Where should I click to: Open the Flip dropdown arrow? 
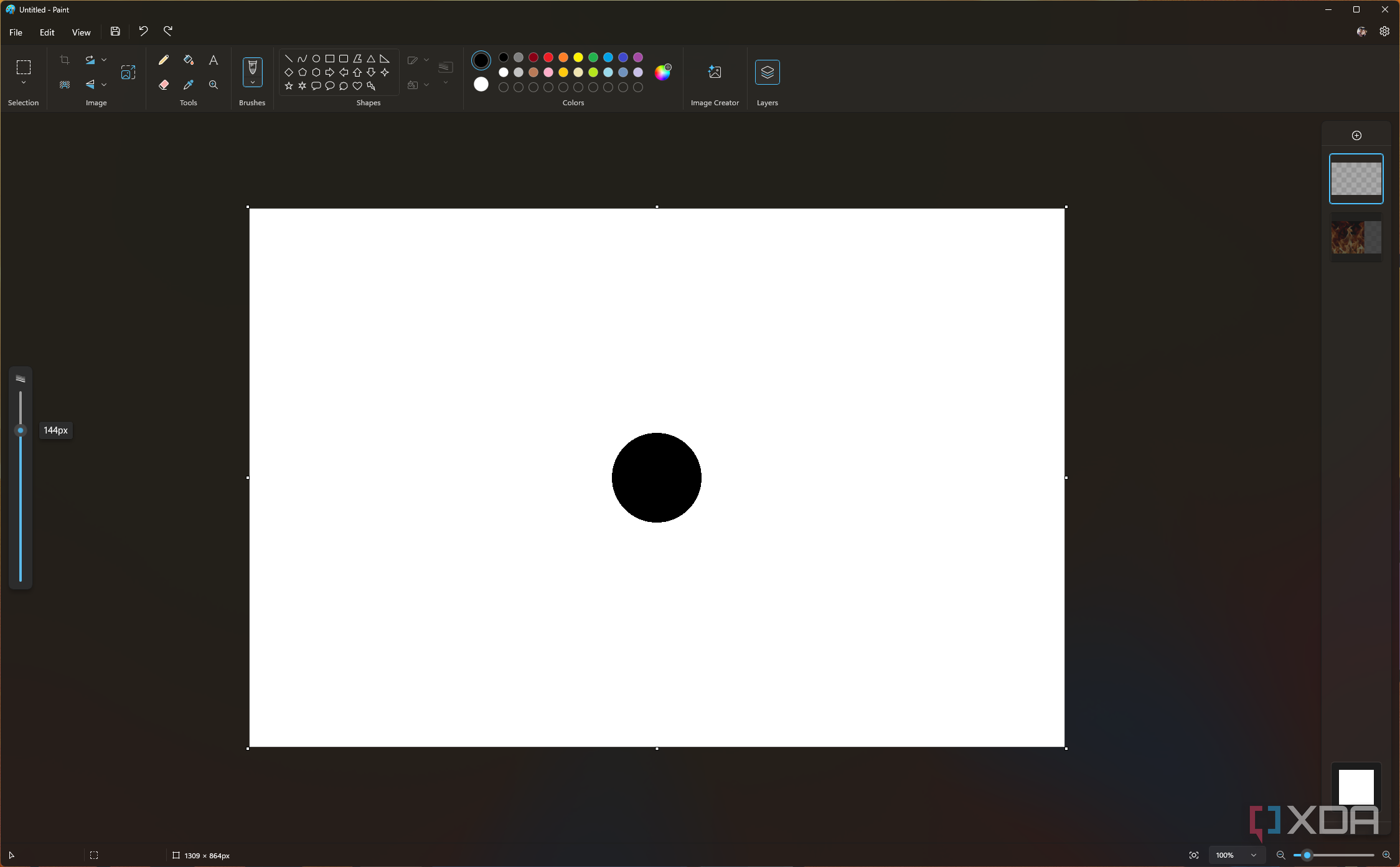[104, 85]
